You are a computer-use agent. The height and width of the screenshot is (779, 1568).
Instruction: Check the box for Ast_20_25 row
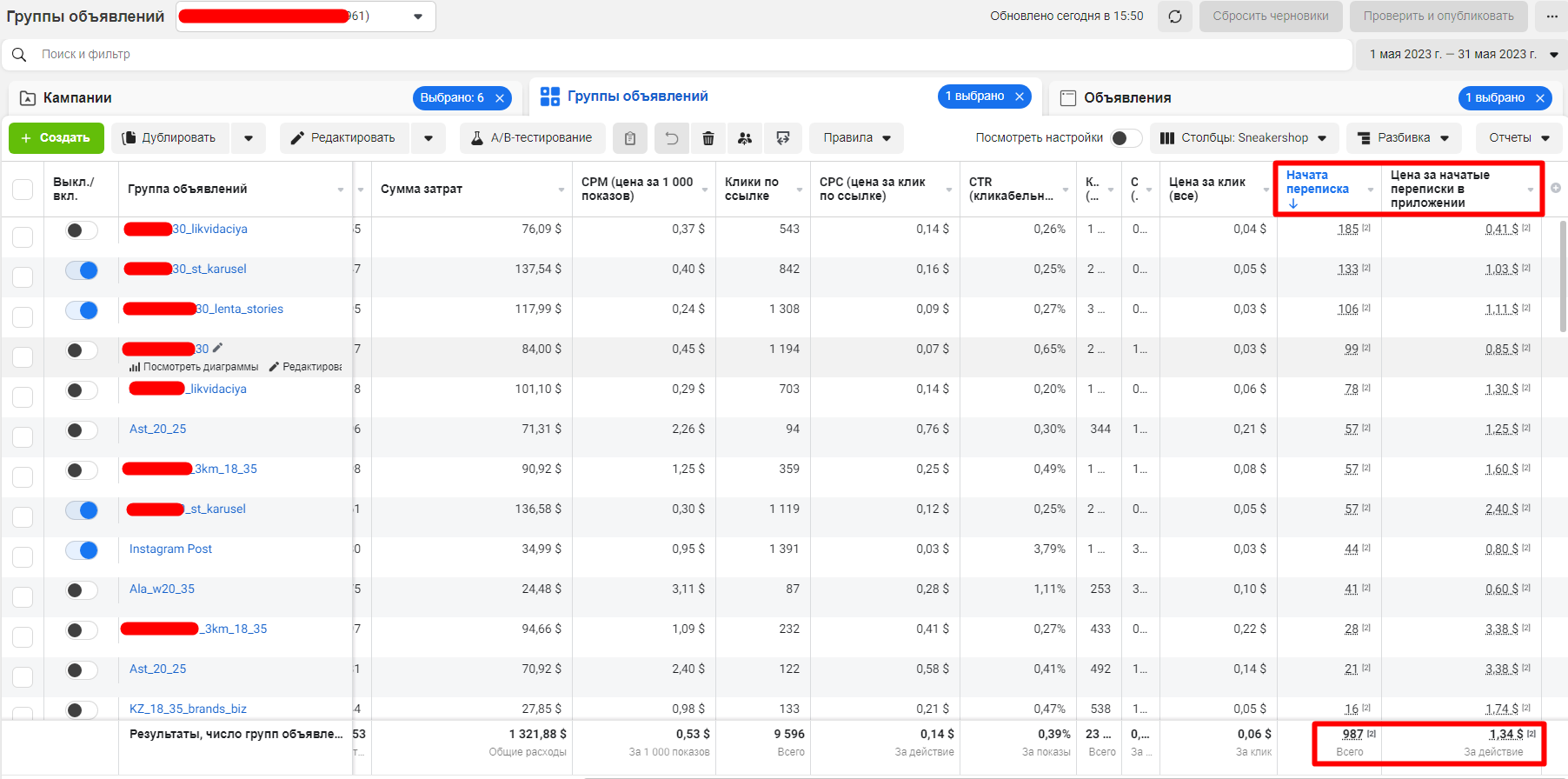pos(23,436)
